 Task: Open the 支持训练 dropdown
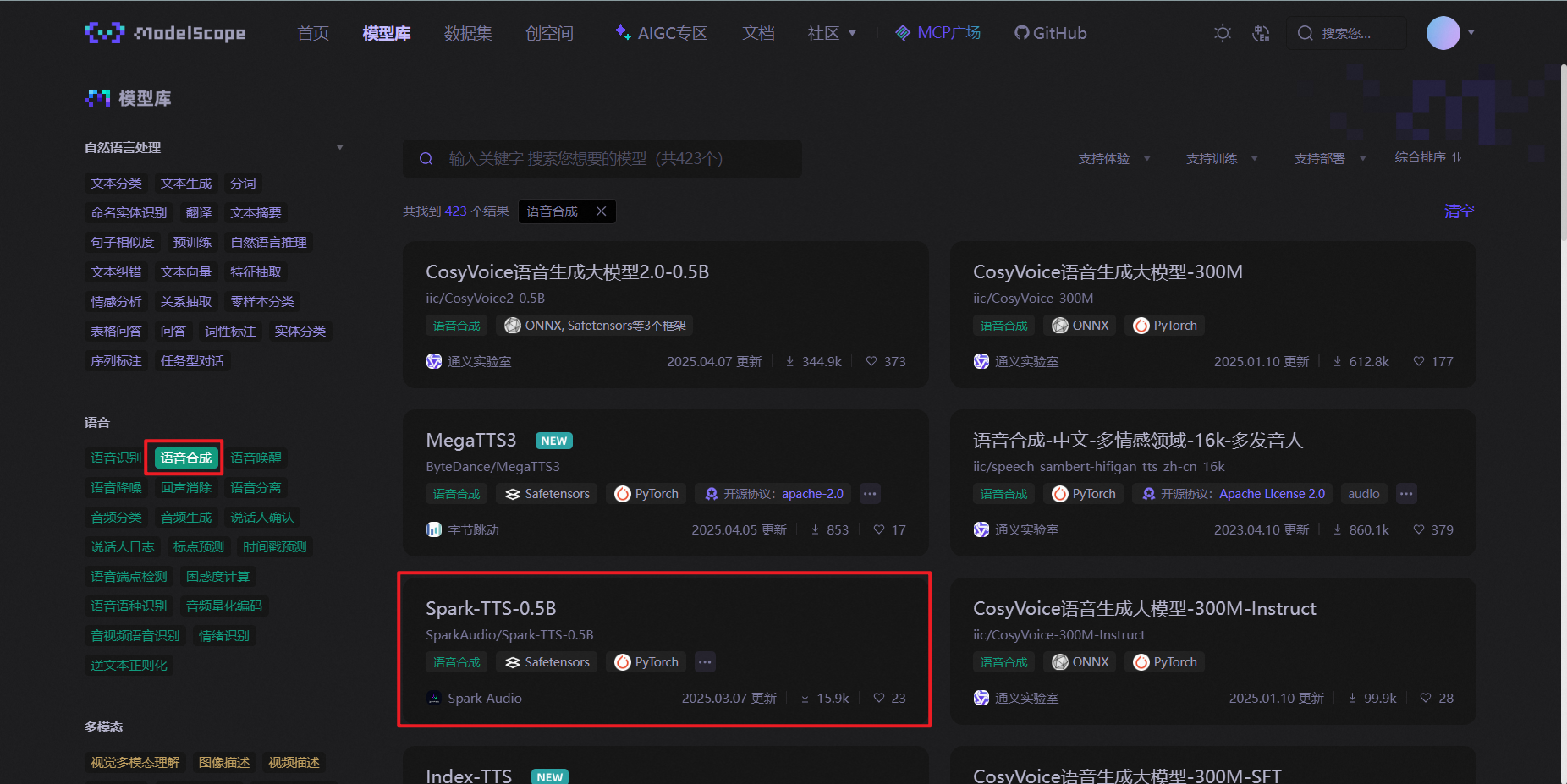click(x=1222, y=158)
